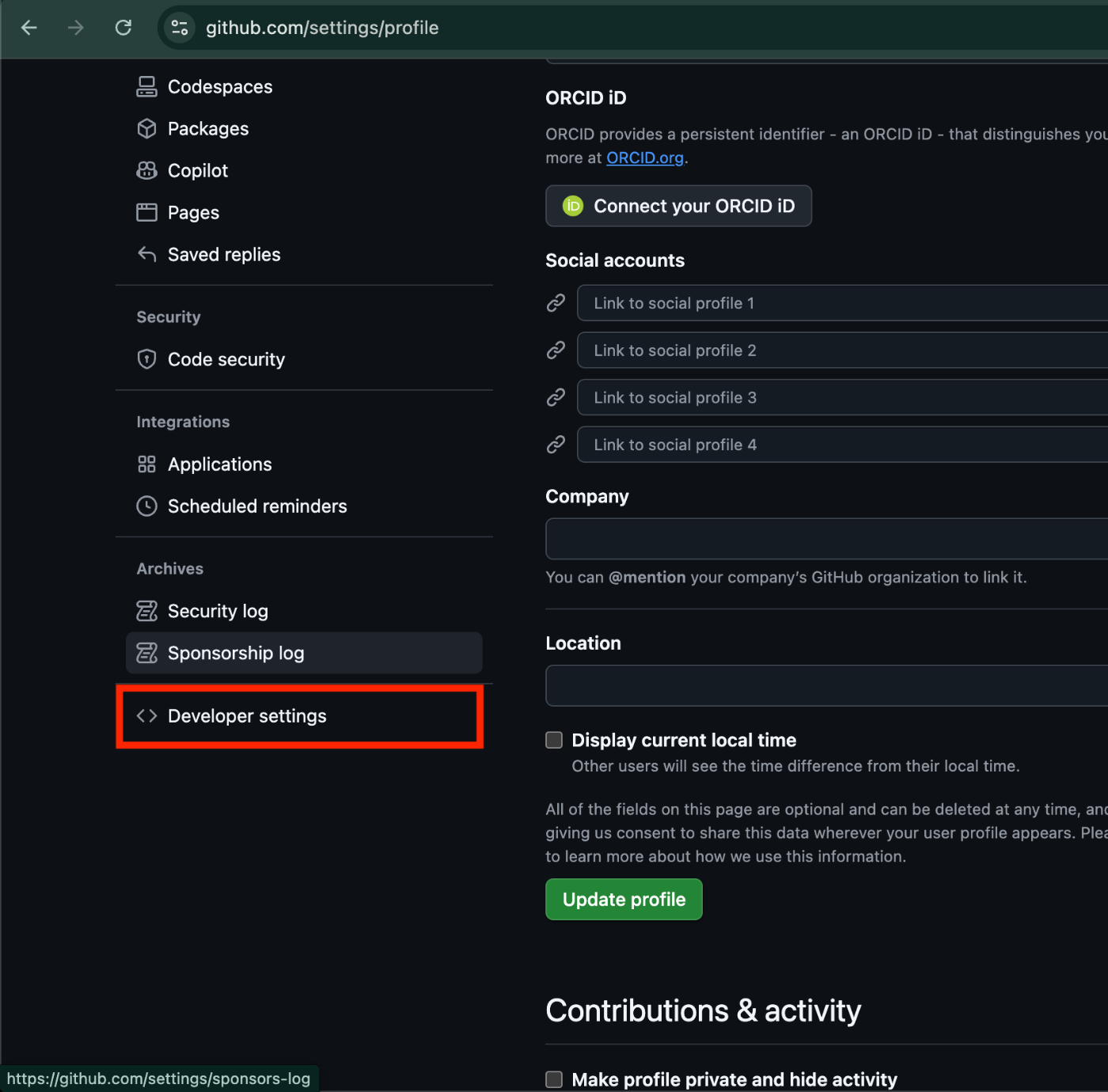Click the Display current local time label
The height and width of the screenshot is (1092, 1108).
684,740
